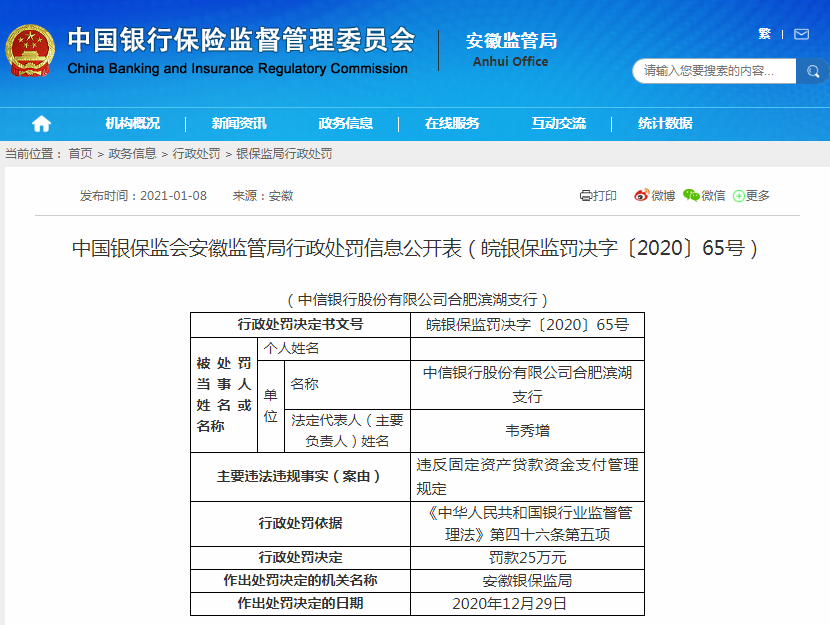Viewport: 830px width, 625px height.
Task: Click the 罚款25万元 cell
Action: coord(527,558)
